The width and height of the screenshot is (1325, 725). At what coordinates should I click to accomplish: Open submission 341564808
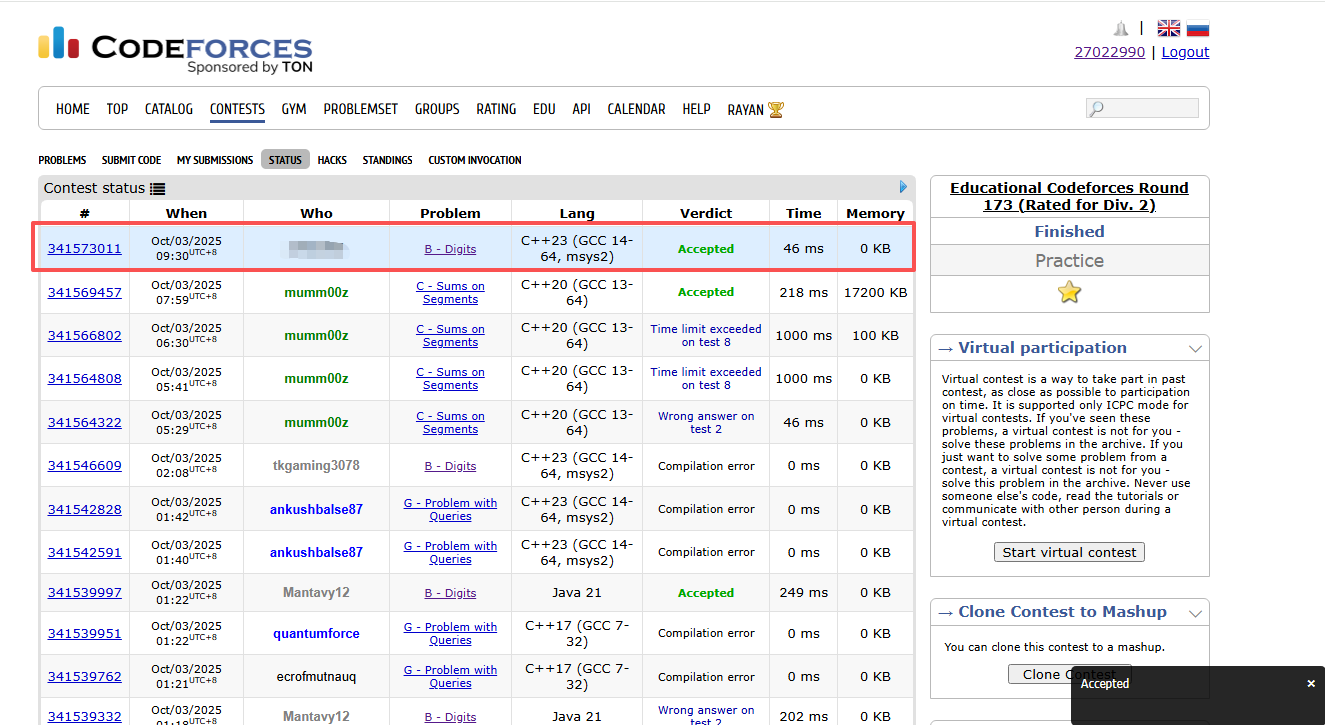pos(85,378)
